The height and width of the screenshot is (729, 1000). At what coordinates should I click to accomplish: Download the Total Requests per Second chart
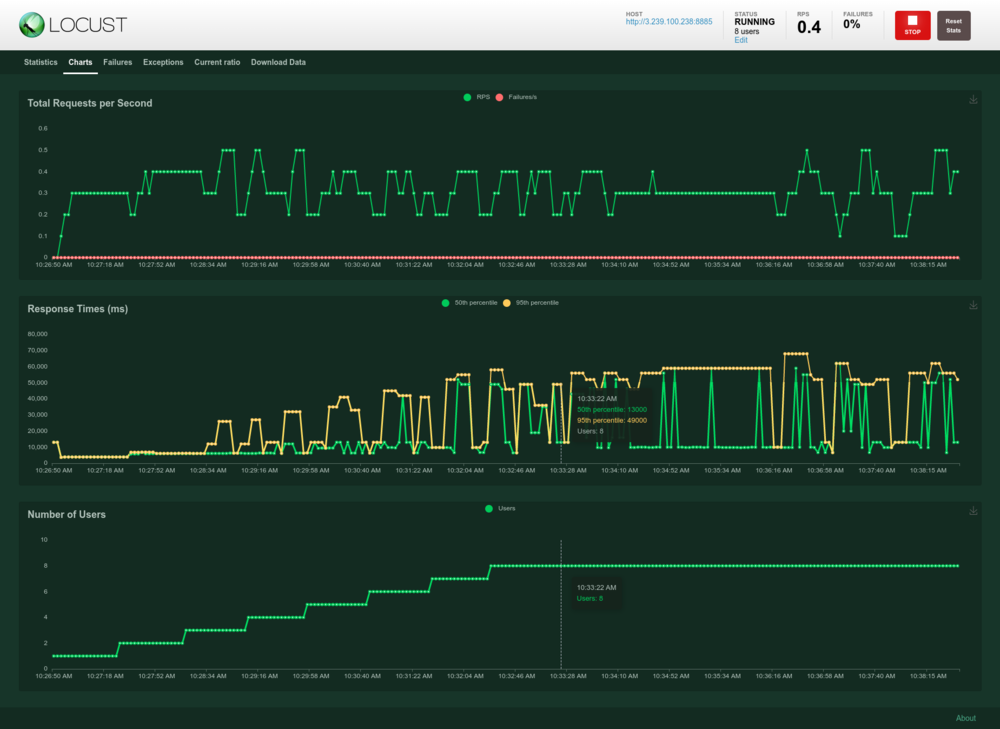point(973,99)
